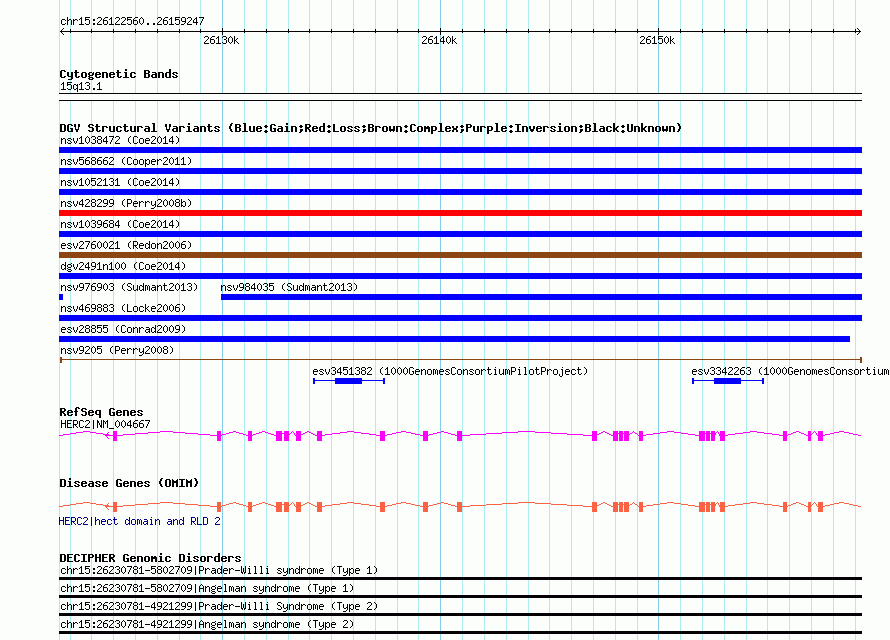Click the Disease Genes (OMIM) track title
Viewport: 890px width, 640px height.
coord(129,483)
